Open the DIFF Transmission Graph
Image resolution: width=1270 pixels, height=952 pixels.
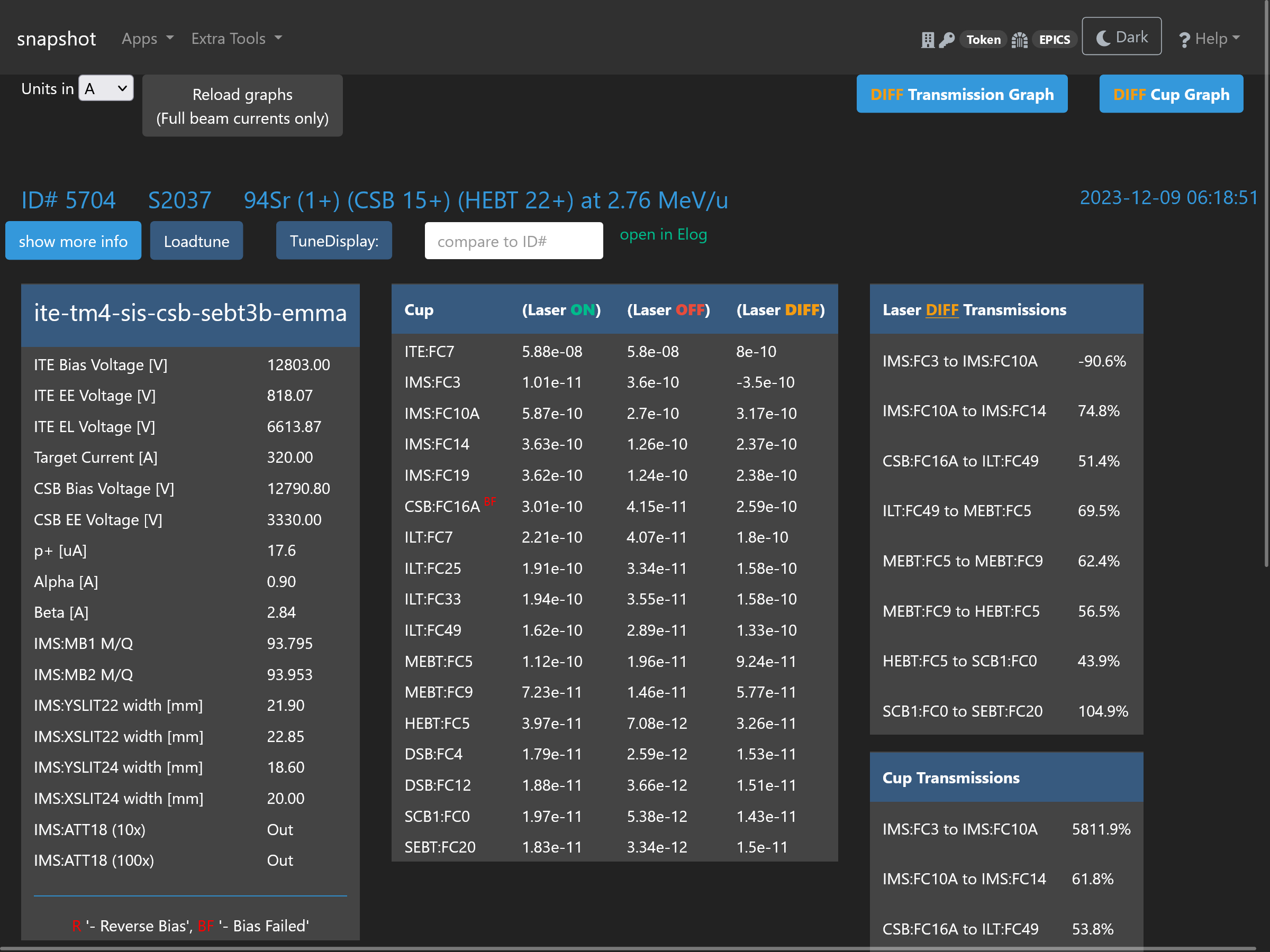pyautogui.click(x=961, y=94)
